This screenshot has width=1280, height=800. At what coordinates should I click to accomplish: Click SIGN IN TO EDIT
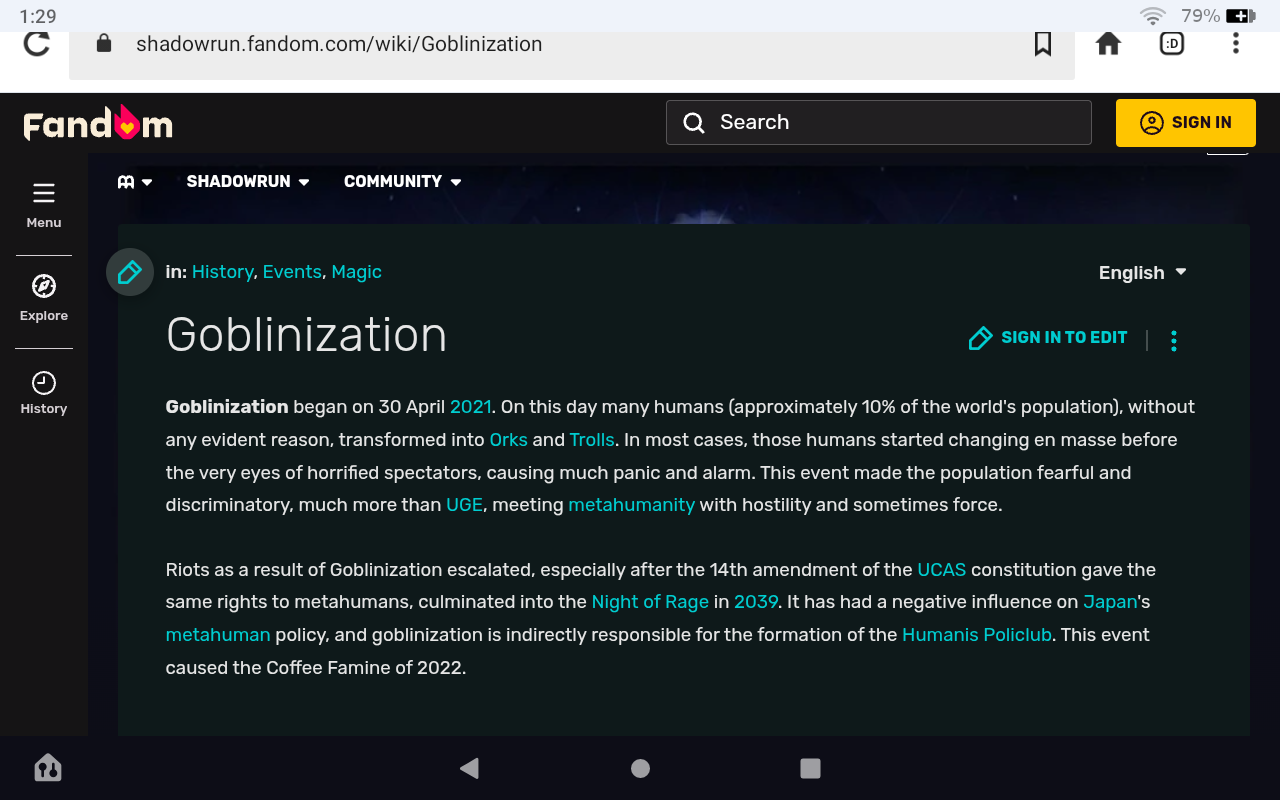(x=1048, y=338)
